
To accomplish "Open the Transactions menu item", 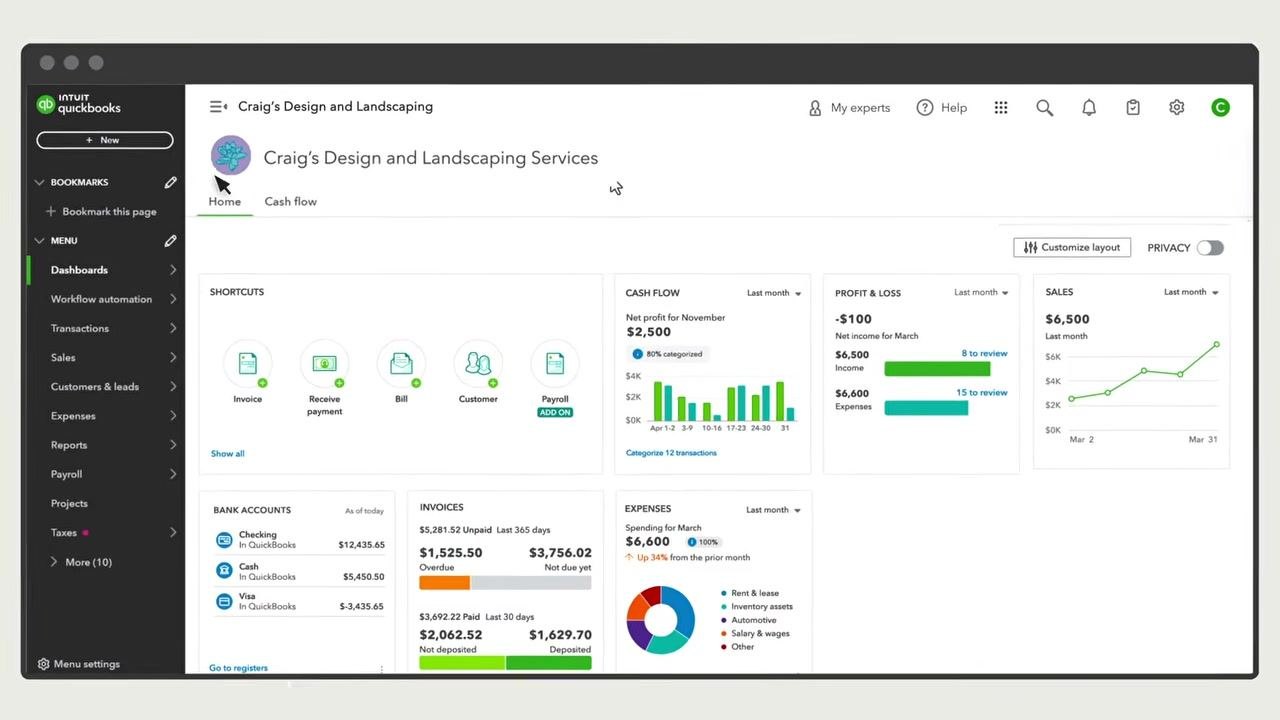I will tap(106, 328).
